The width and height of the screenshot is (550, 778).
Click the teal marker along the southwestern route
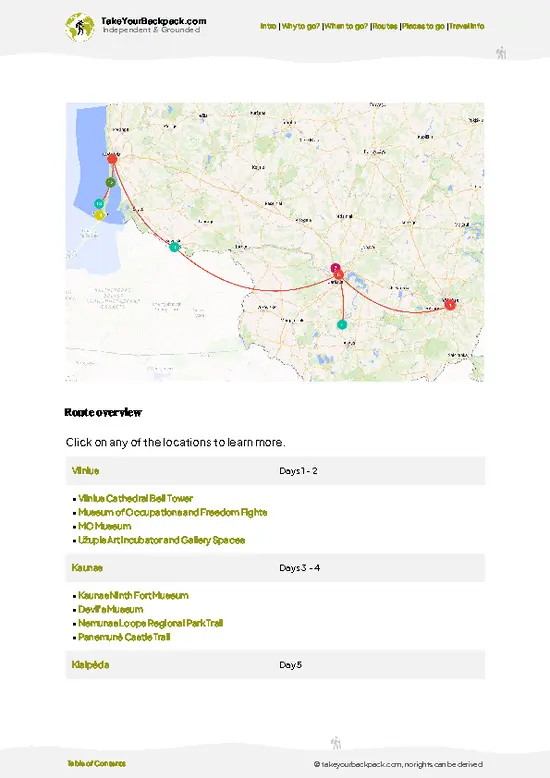pos(174,247)
